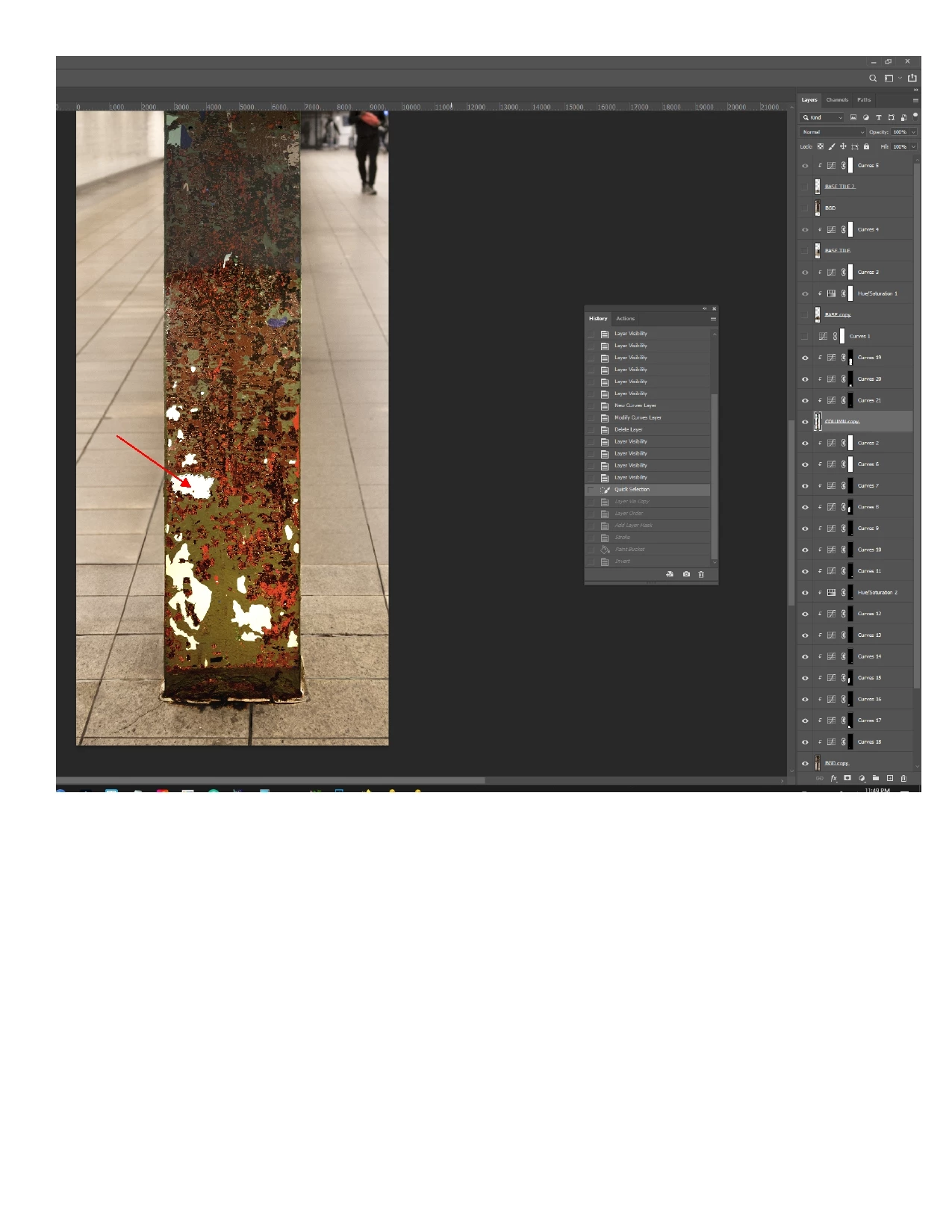The image size is (952, 1232).
Task: Select the New Curves Layer history state
Action: coord(647,406)
